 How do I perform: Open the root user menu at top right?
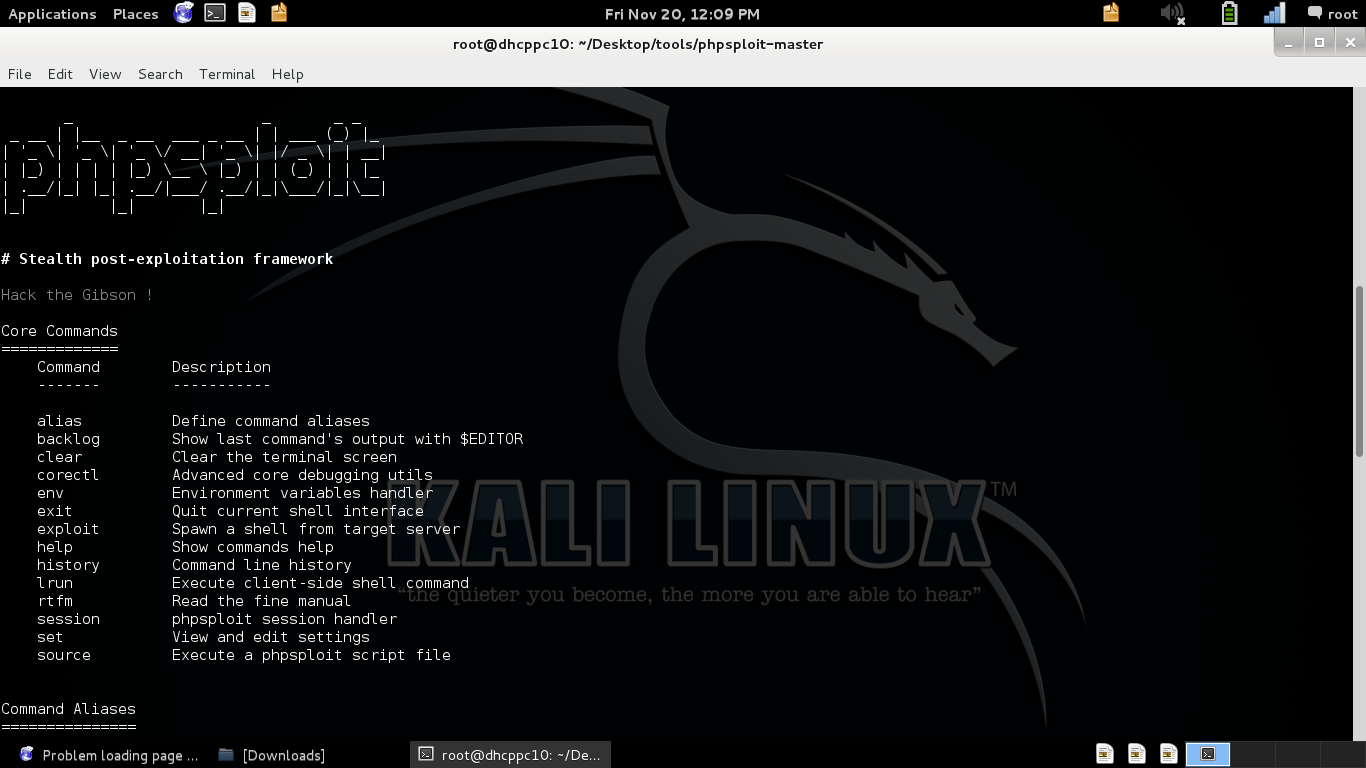tap(1343, 13)
